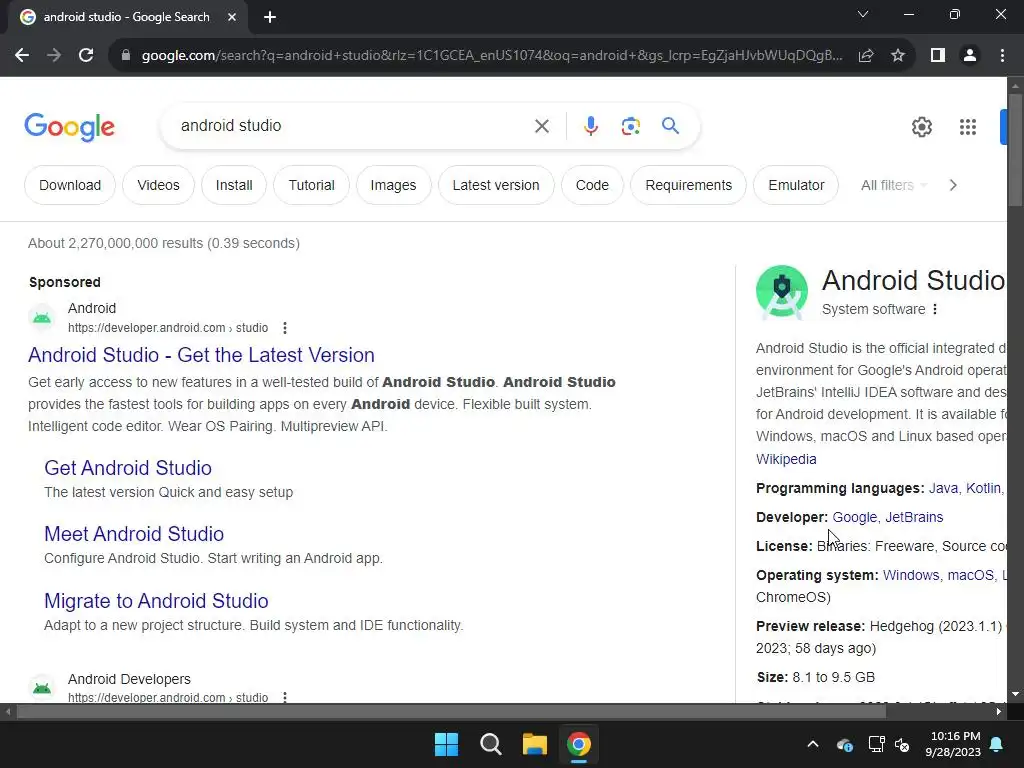Open the Chrome side panel
This screenshot has width=1024, height=768.
938,56
